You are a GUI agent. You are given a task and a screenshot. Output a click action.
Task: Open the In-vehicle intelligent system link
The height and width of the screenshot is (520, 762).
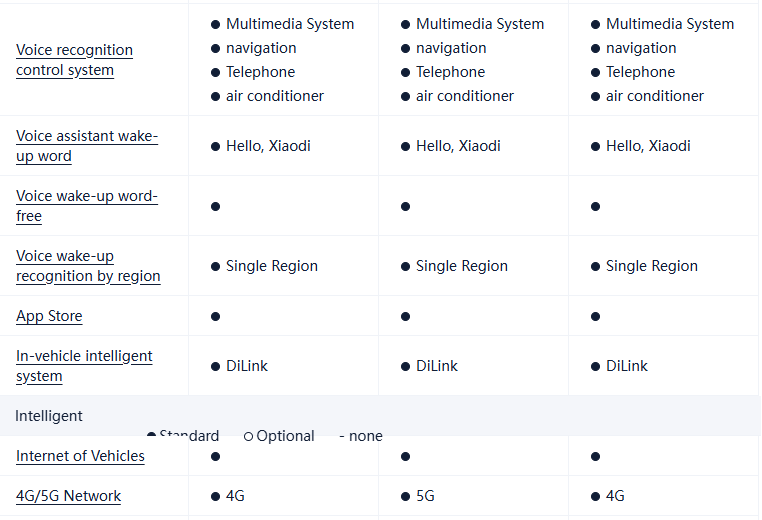click(x=84, y=366)
